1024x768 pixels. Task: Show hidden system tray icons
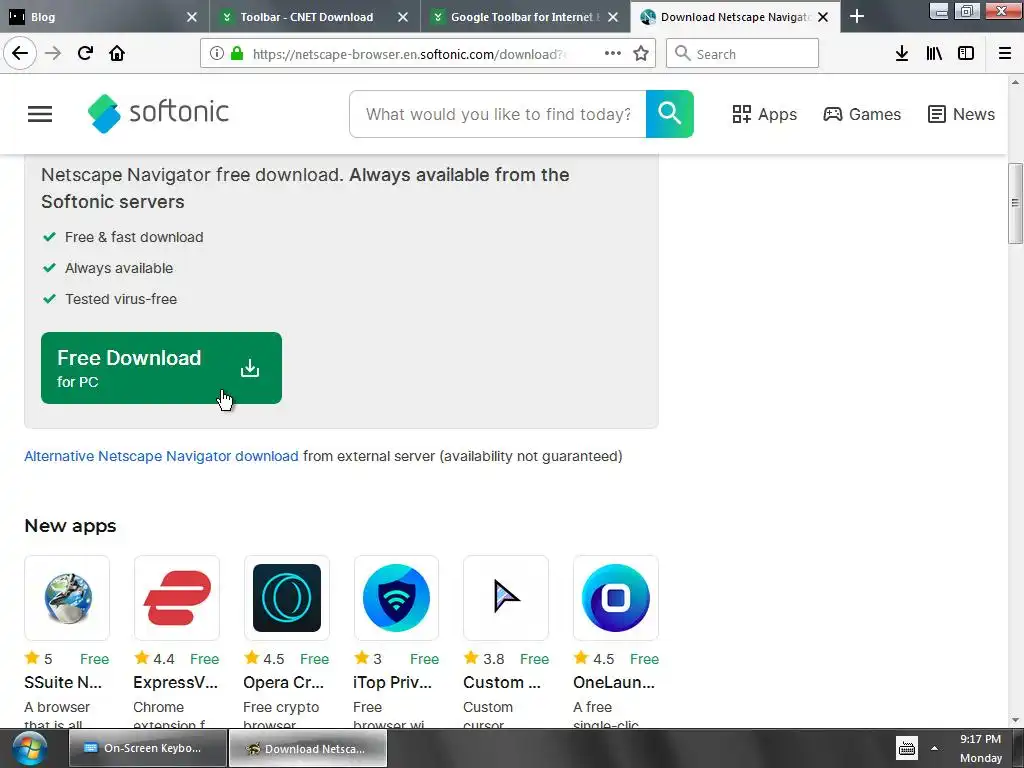(935, 748)
